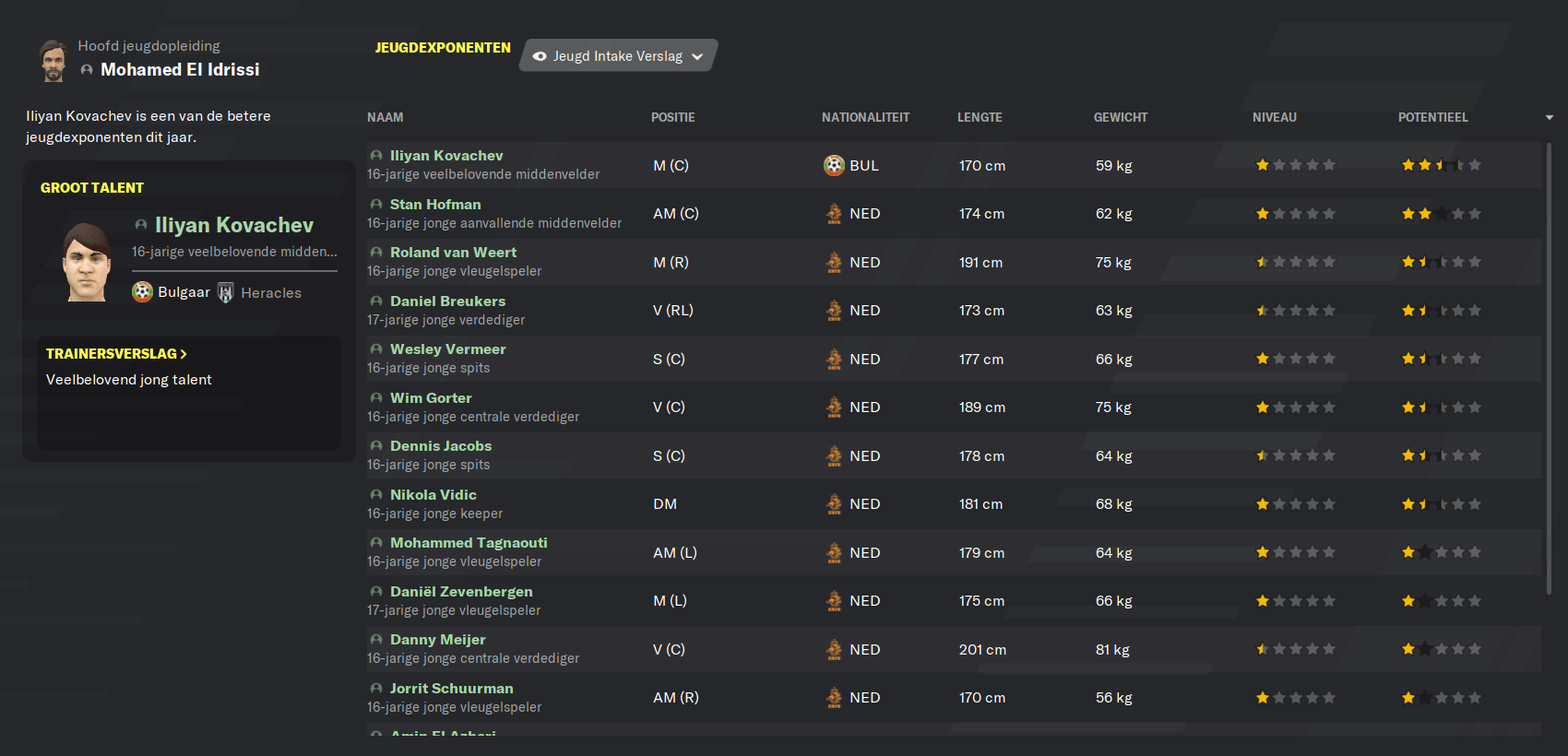Open the Trainersverslag link
Viewport: 1568px width, 756px height.
116,354
